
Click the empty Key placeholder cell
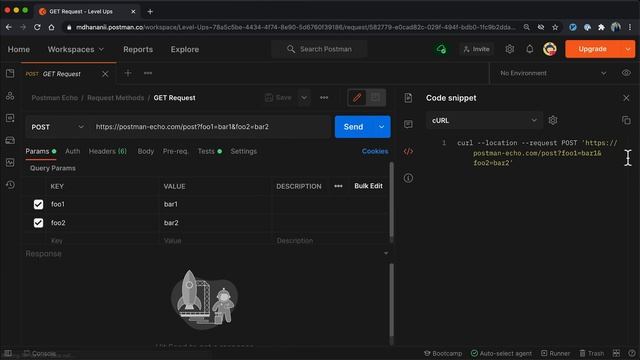point(102,241)
